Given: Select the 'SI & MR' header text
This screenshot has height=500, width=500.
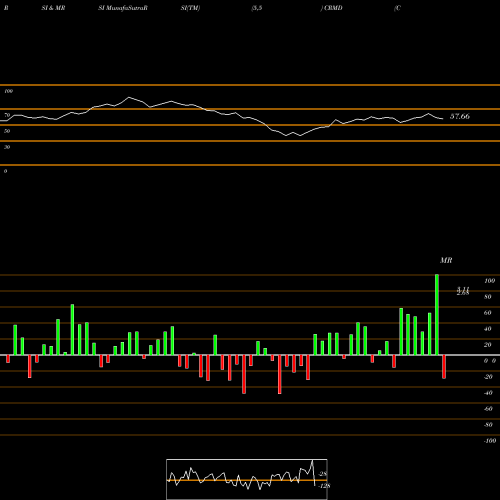Looking at the screenshot, I should [x=53, y=8].
